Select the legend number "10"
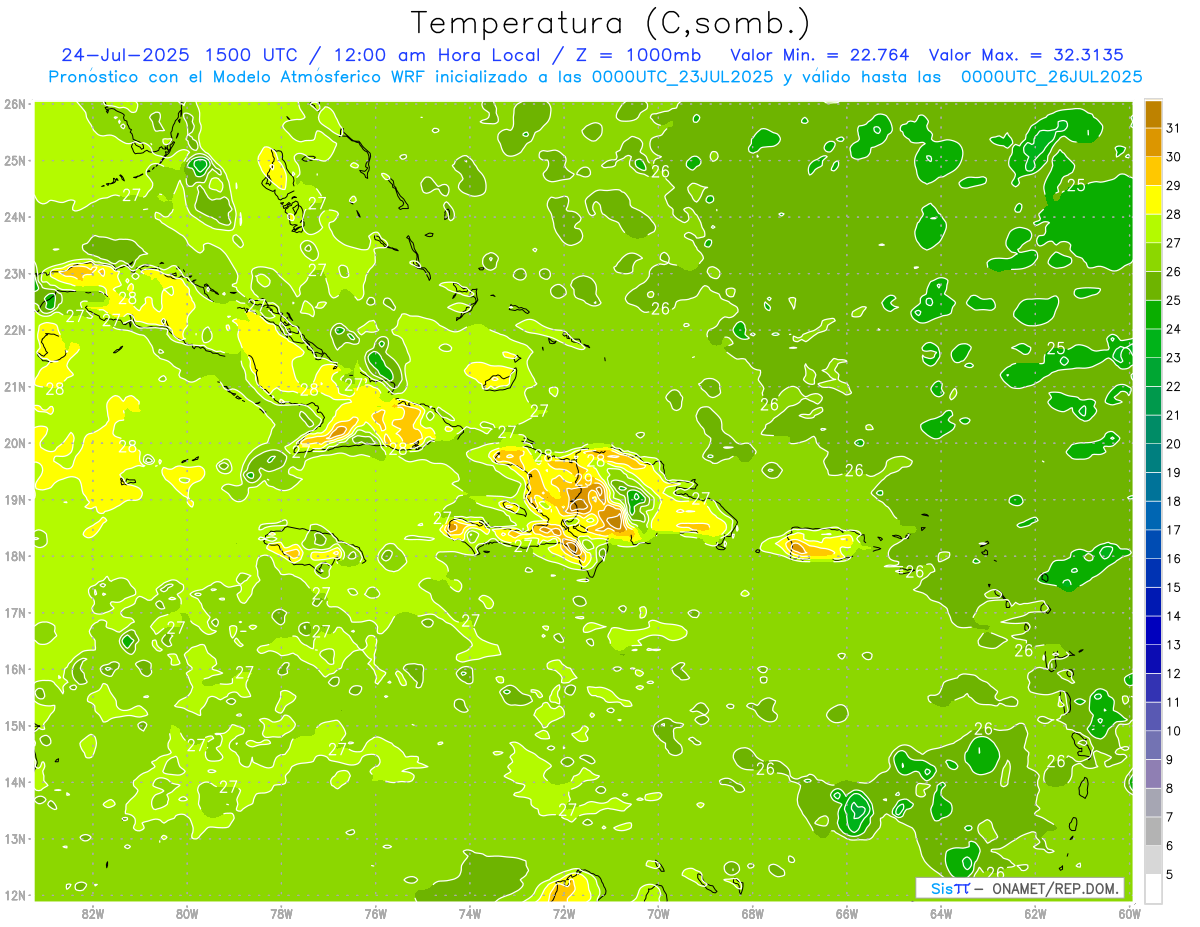Screen dimensions: 1200x927 pos(1173,731)
